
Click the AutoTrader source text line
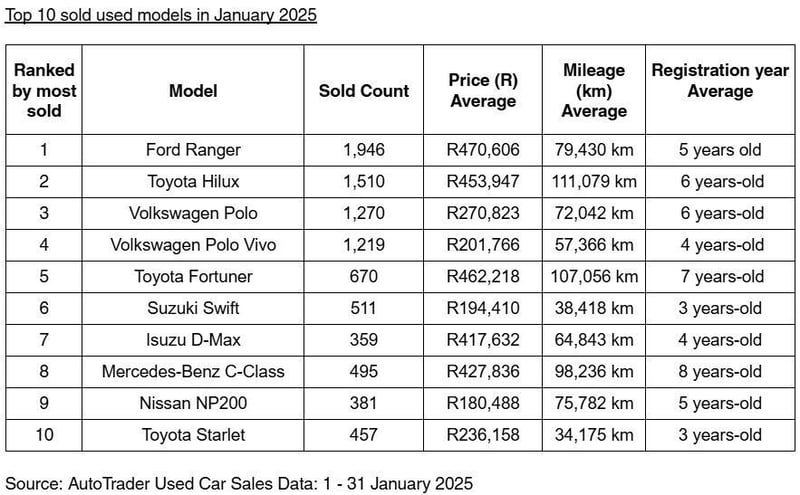[239, 482]
